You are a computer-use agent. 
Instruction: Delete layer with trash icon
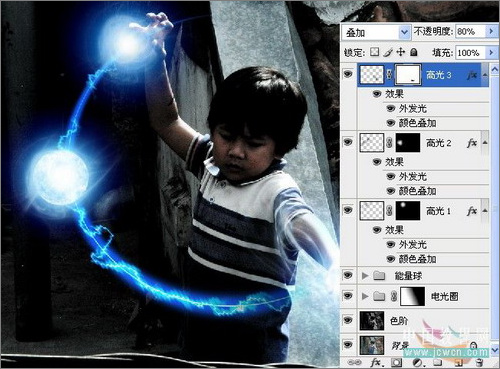click(479, 362)
